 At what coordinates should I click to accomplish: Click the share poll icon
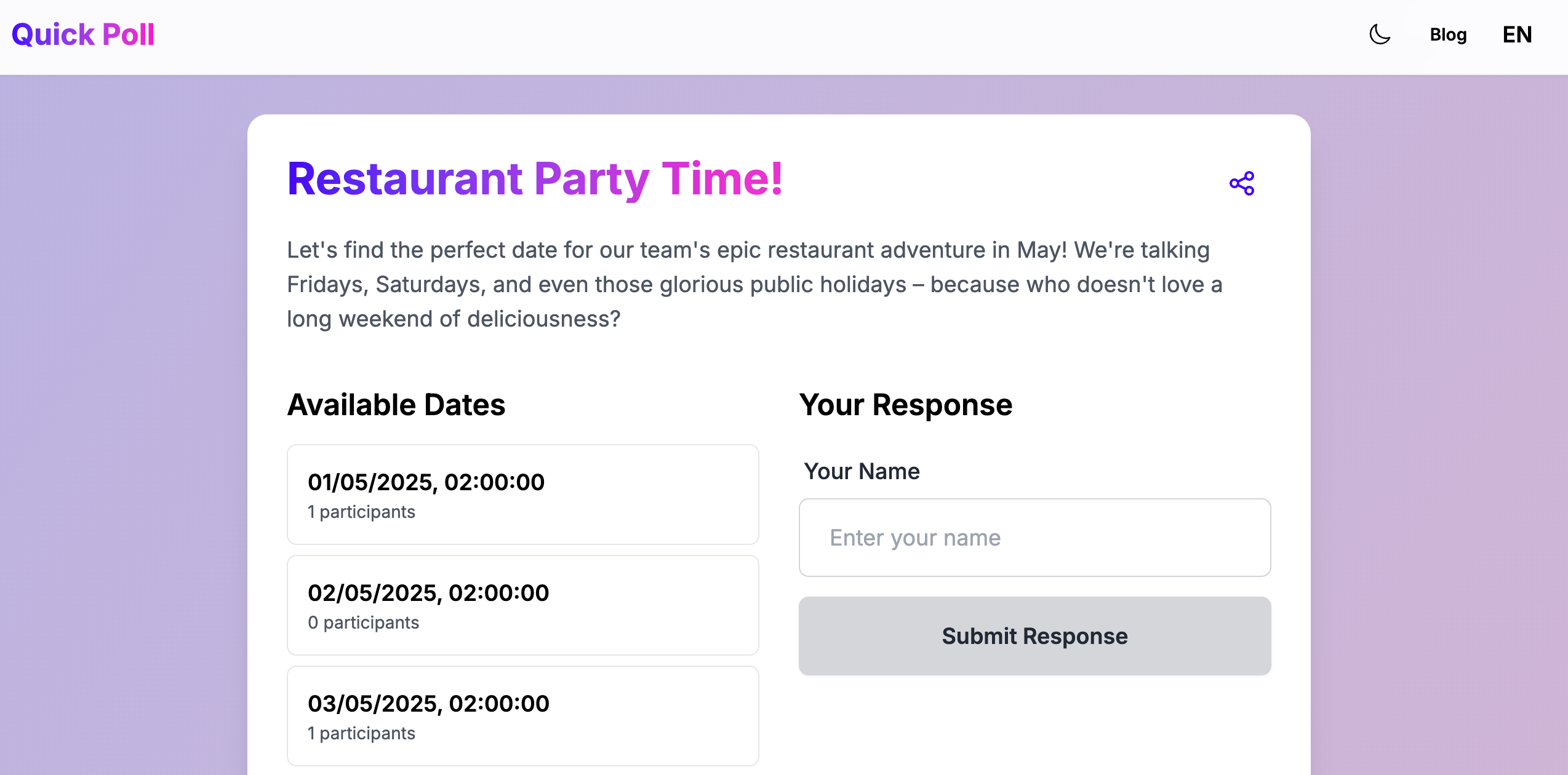pyautogui.click(x=1242, y=183)
